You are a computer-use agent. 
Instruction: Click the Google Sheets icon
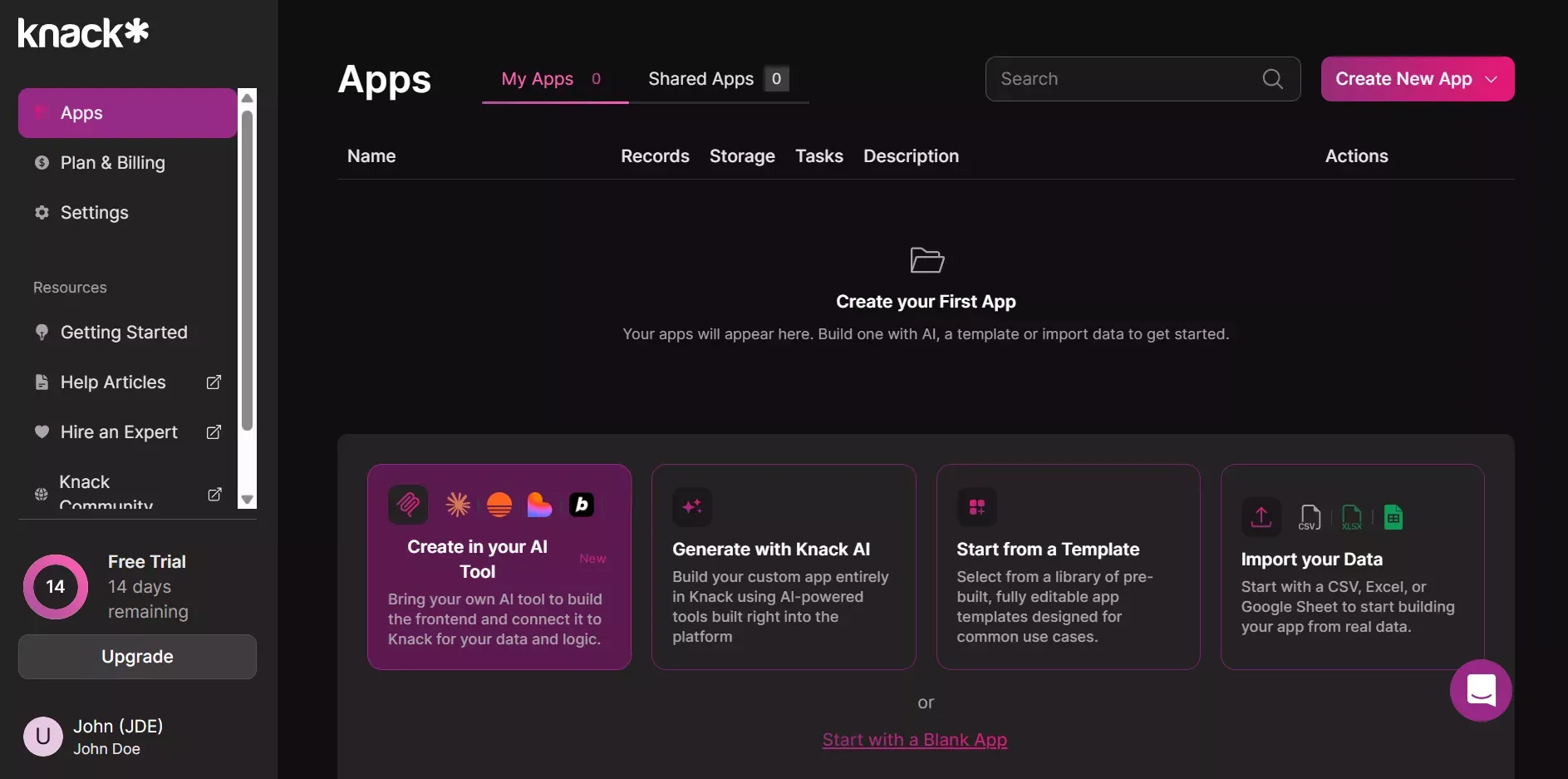pos(1394,517)
